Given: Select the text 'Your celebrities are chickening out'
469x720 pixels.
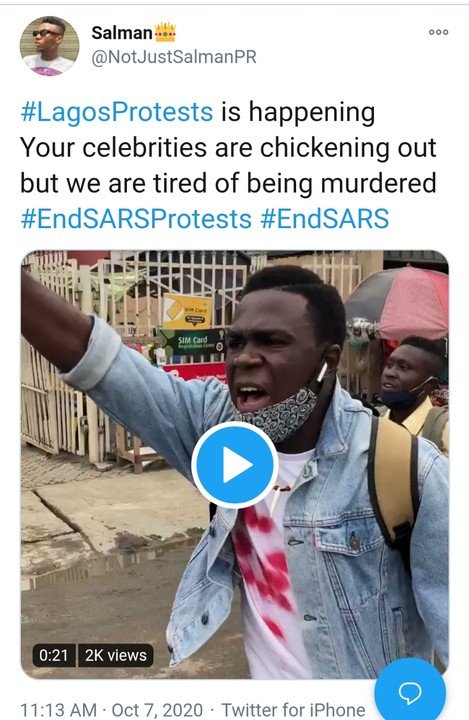Looking at the screenshot, I should point(228,148).
